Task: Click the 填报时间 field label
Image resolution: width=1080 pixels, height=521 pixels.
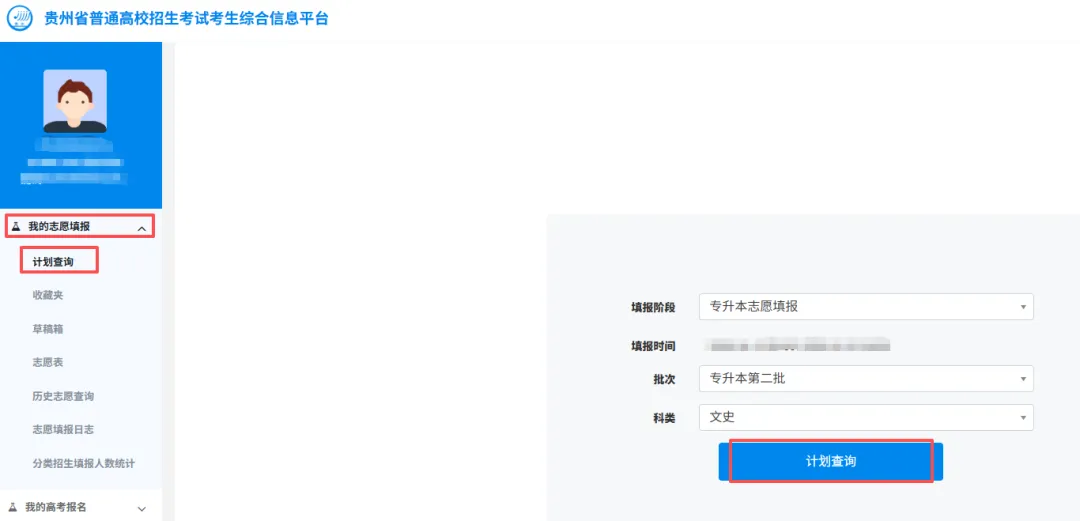Action: (654, 346)
